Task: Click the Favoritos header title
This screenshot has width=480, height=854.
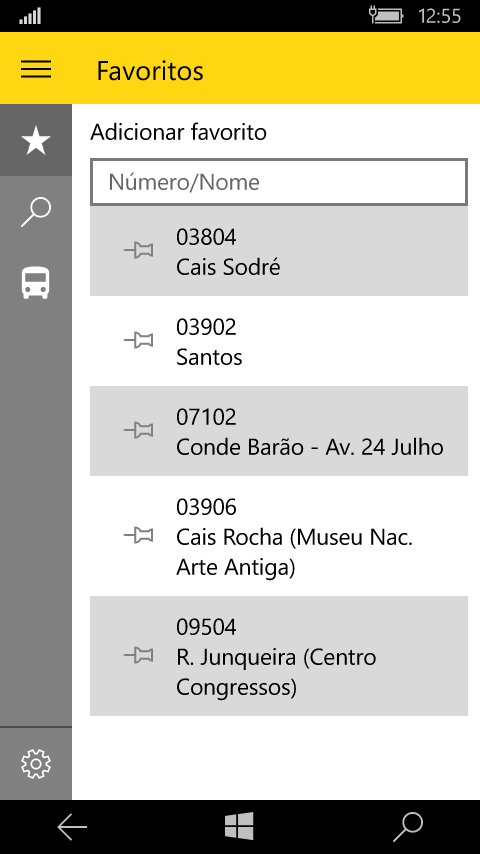Action: (x=150, y=71)
